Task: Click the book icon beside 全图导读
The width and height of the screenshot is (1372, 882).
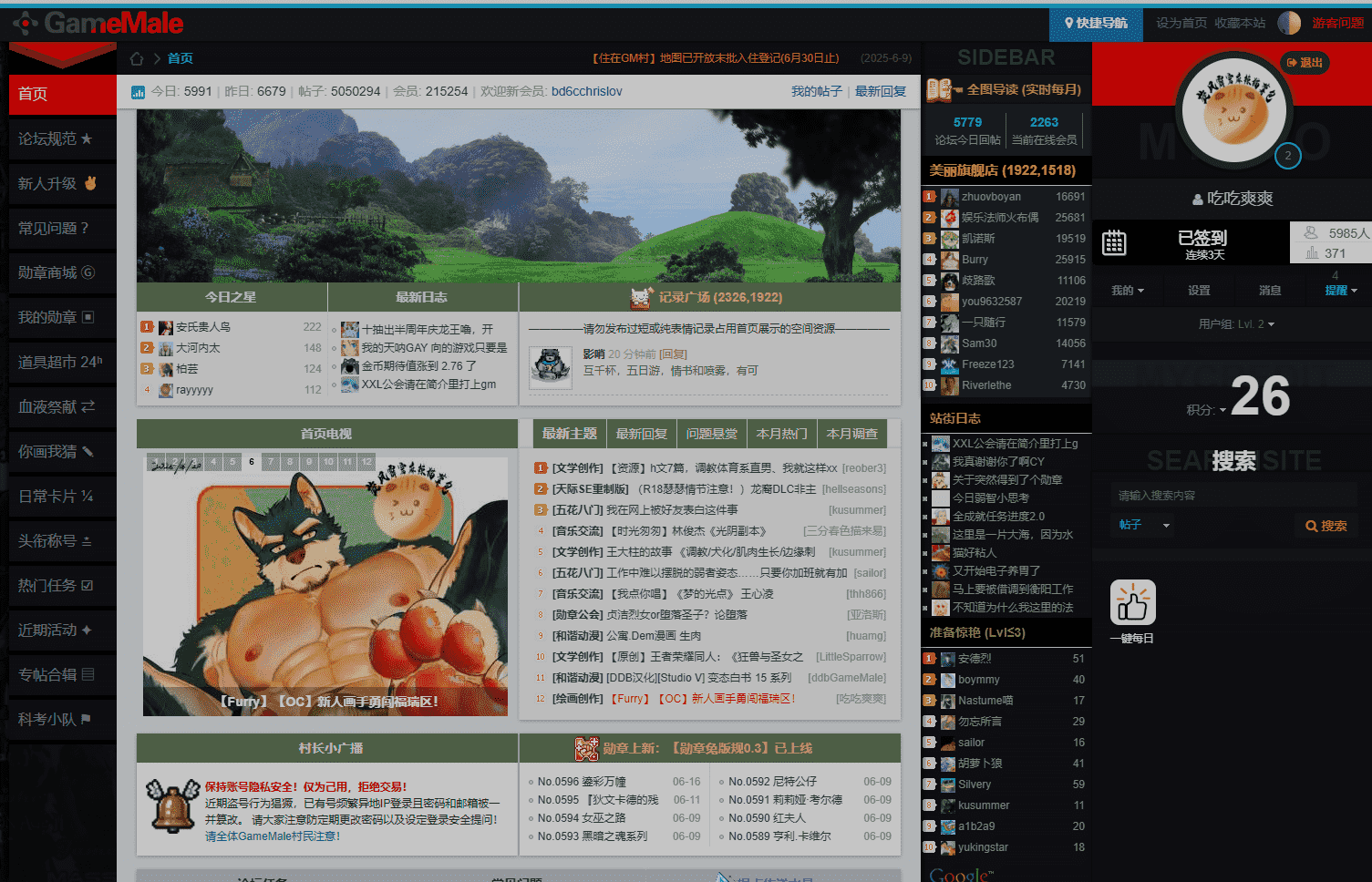Action: pyautogui.click(x=940, y=89)
